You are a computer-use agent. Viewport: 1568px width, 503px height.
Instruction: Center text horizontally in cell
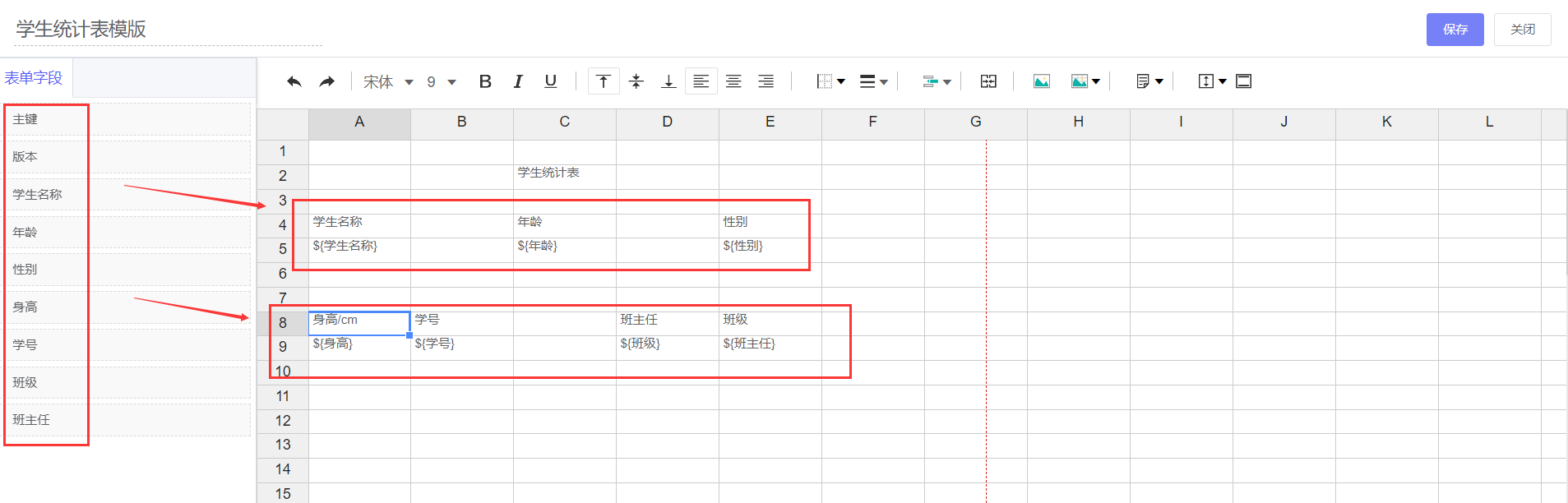pyautogui.click(x=733, y=81)
